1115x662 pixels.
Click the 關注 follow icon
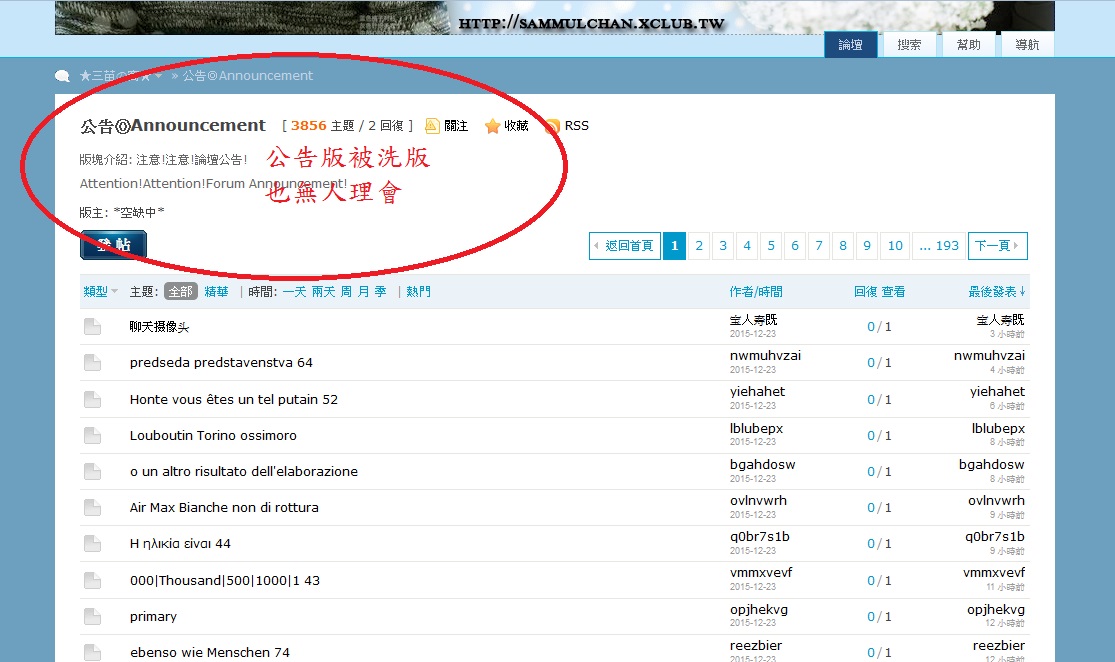[x=432, y=126]
